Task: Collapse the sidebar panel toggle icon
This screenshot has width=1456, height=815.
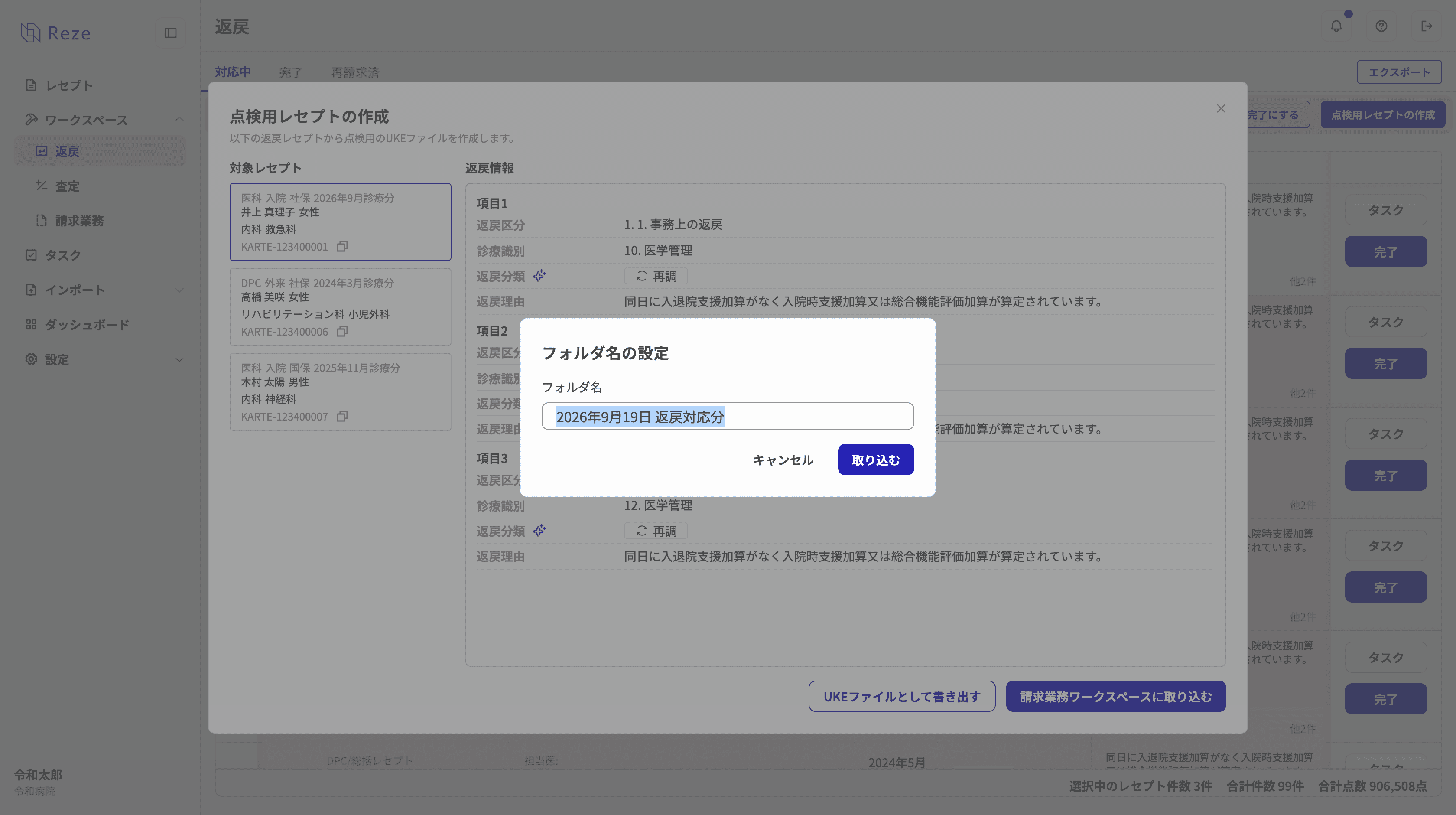Action: (171, 33)
